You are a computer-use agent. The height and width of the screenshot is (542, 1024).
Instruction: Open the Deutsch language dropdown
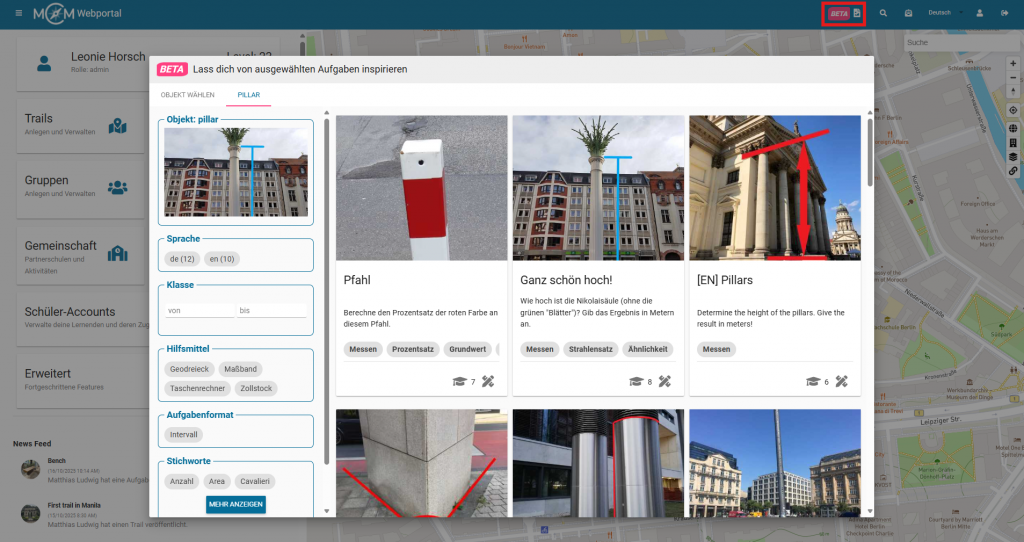[x=944, y=13]
